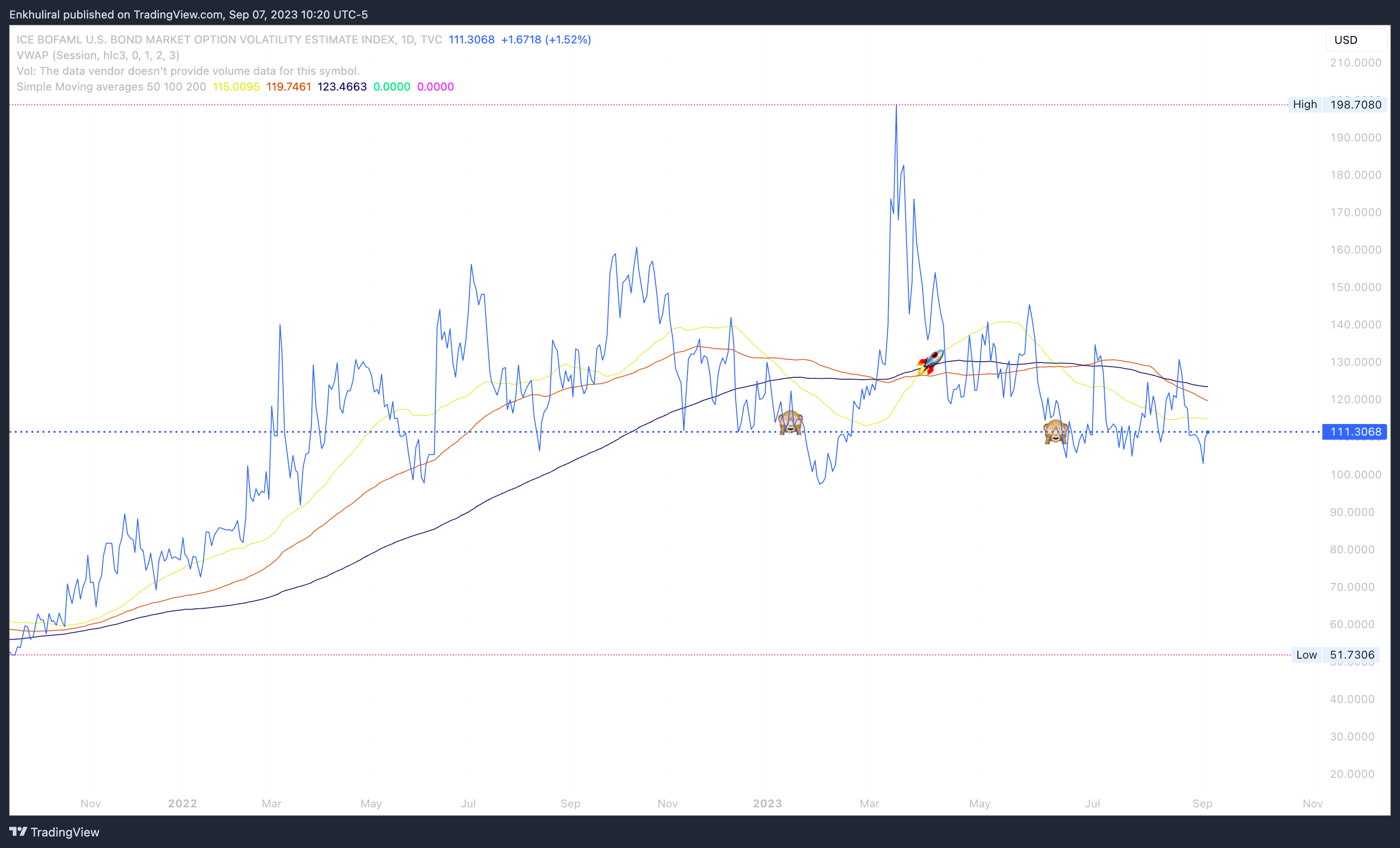Select the Simple Moving averages indicator legend

(111, 87)
